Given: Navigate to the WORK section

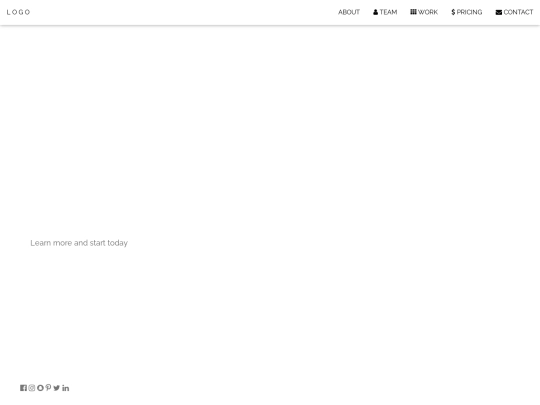Looking at the screenshot, I should (424, 12).
